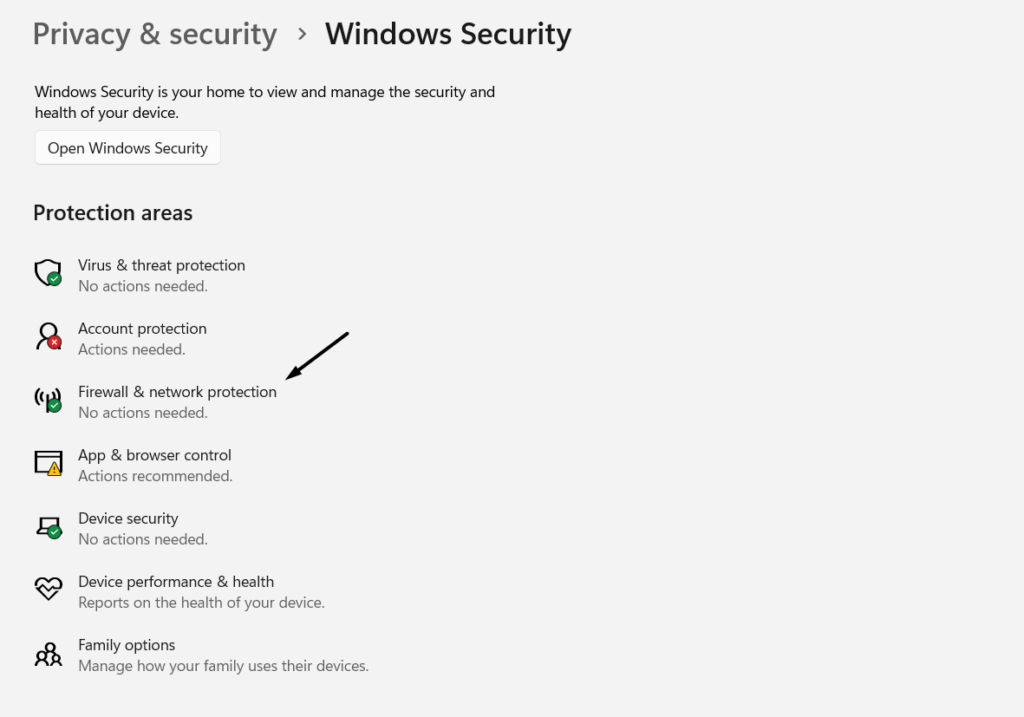Click the Virus & threat protection shield icon
The image size is (1024, 717).
click(x=48, y=273)
